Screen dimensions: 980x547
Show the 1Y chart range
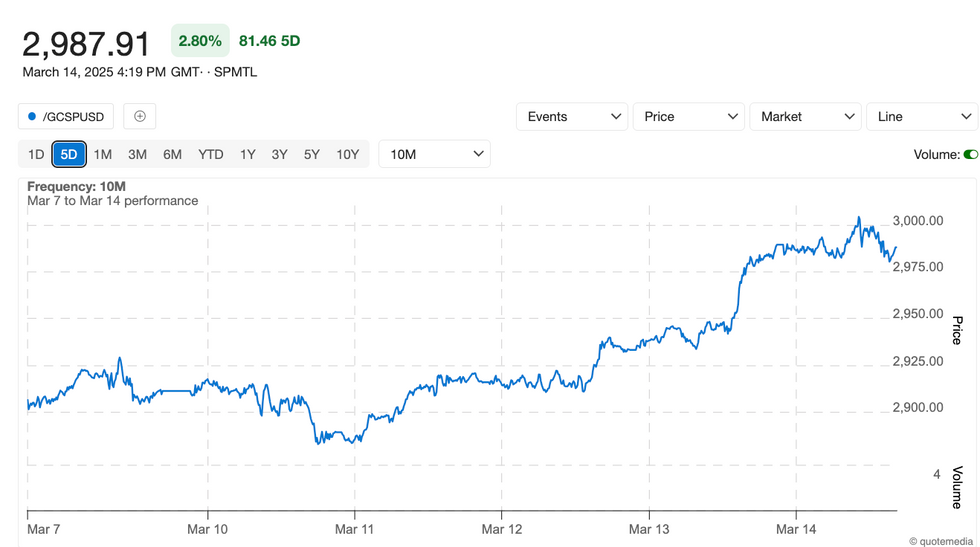point(248,154)
